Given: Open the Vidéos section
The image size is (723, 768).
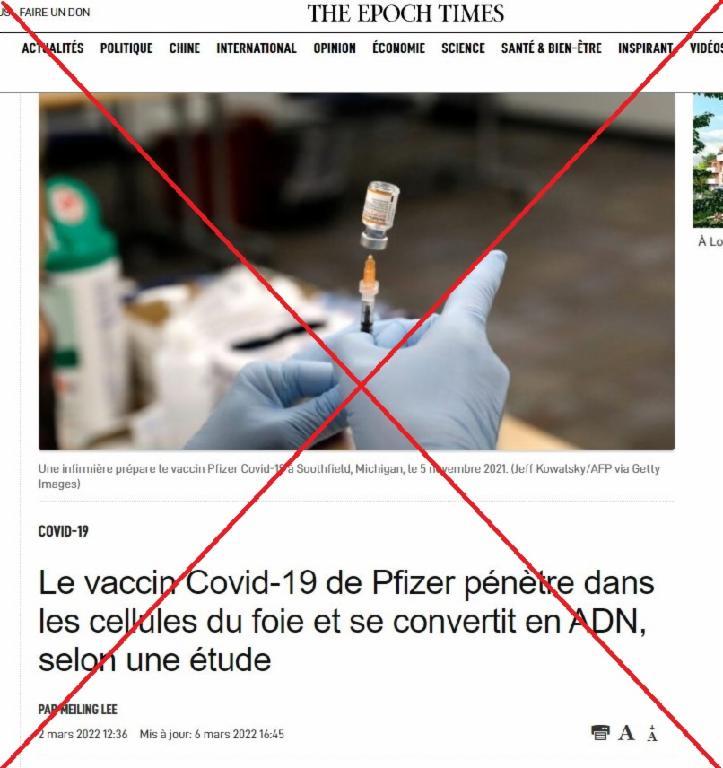Looking at the screenshot, I should 706,48.
